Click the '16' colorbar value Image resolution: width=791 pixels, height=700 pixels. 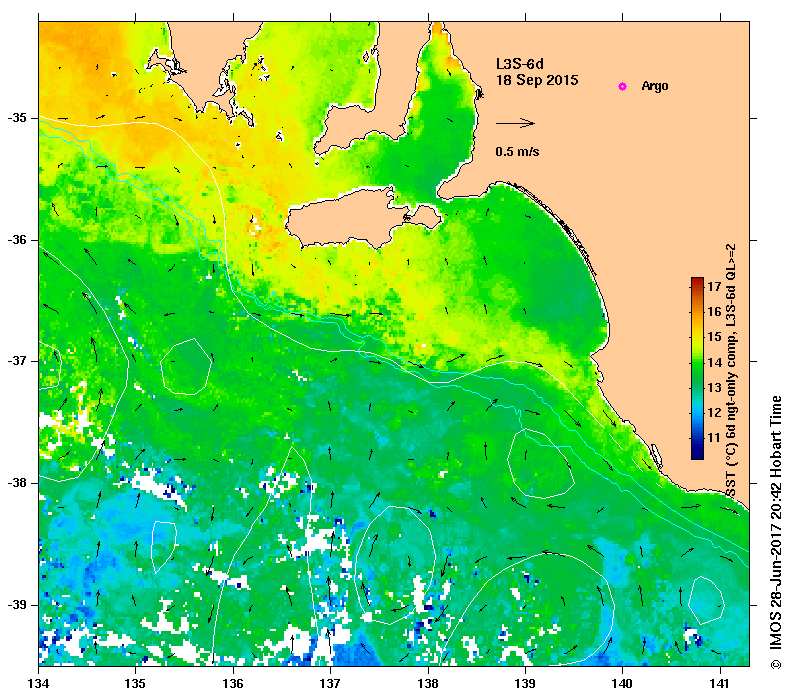[714, 312]
